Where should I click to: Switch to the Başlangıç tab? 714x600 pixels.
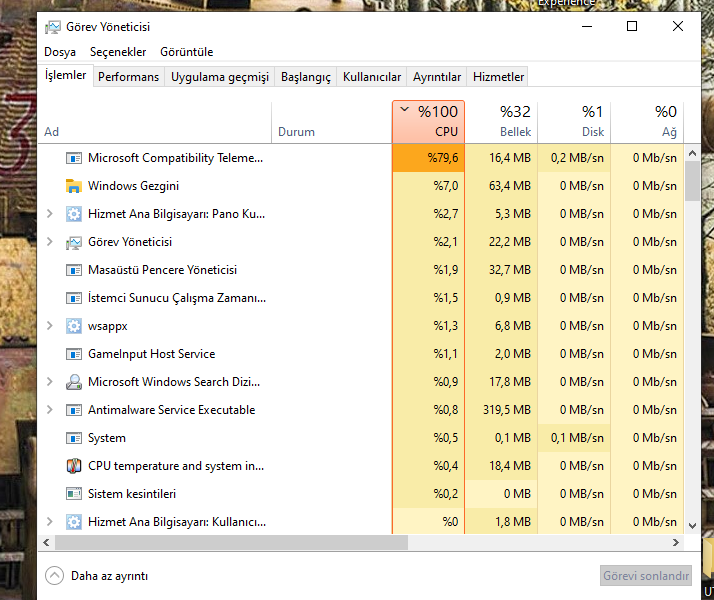306,77
